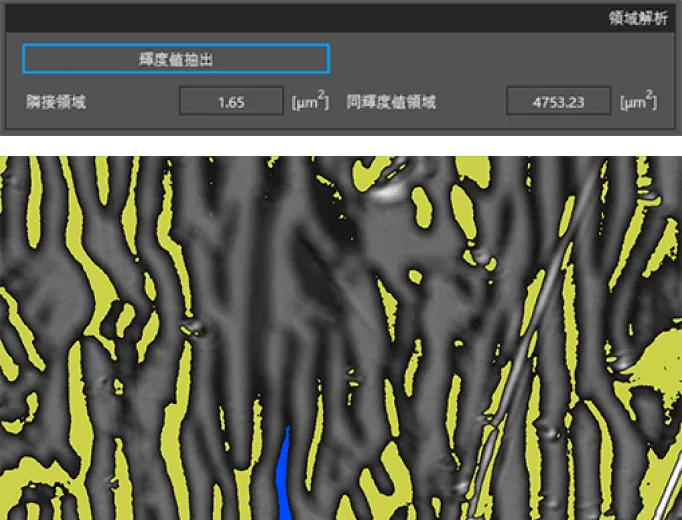Image resolution: width=682 pixels, height=520 pixels.
Task: Click the µm² unit beside the 1.65 field
Action: click(309, 102)
